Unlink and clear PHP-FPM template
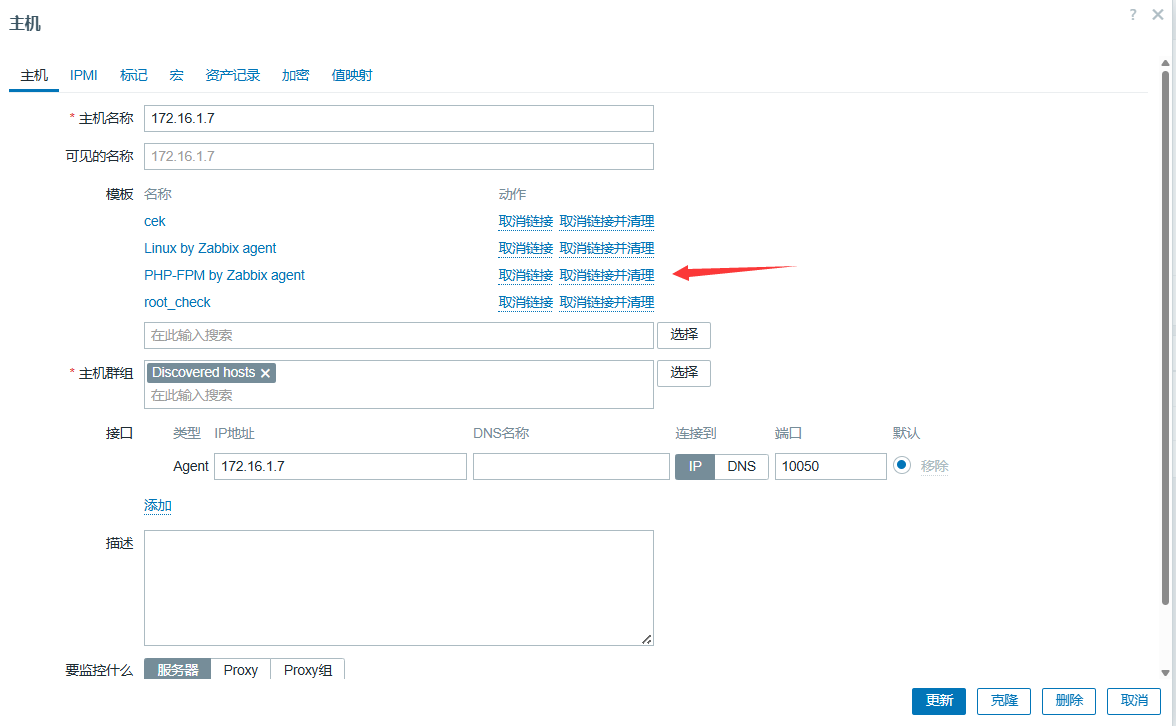 click(606, 275)
